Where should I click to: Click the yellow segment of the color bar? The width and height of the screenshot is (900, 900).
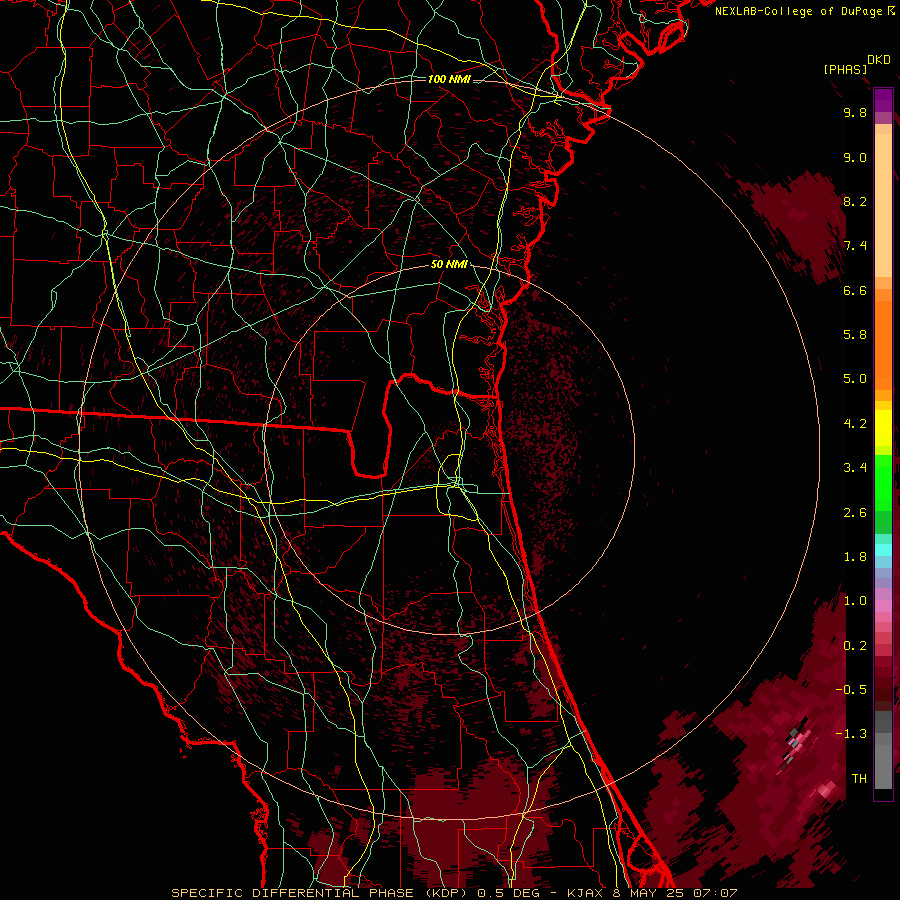pyautogui.click(x=883, y=428)
